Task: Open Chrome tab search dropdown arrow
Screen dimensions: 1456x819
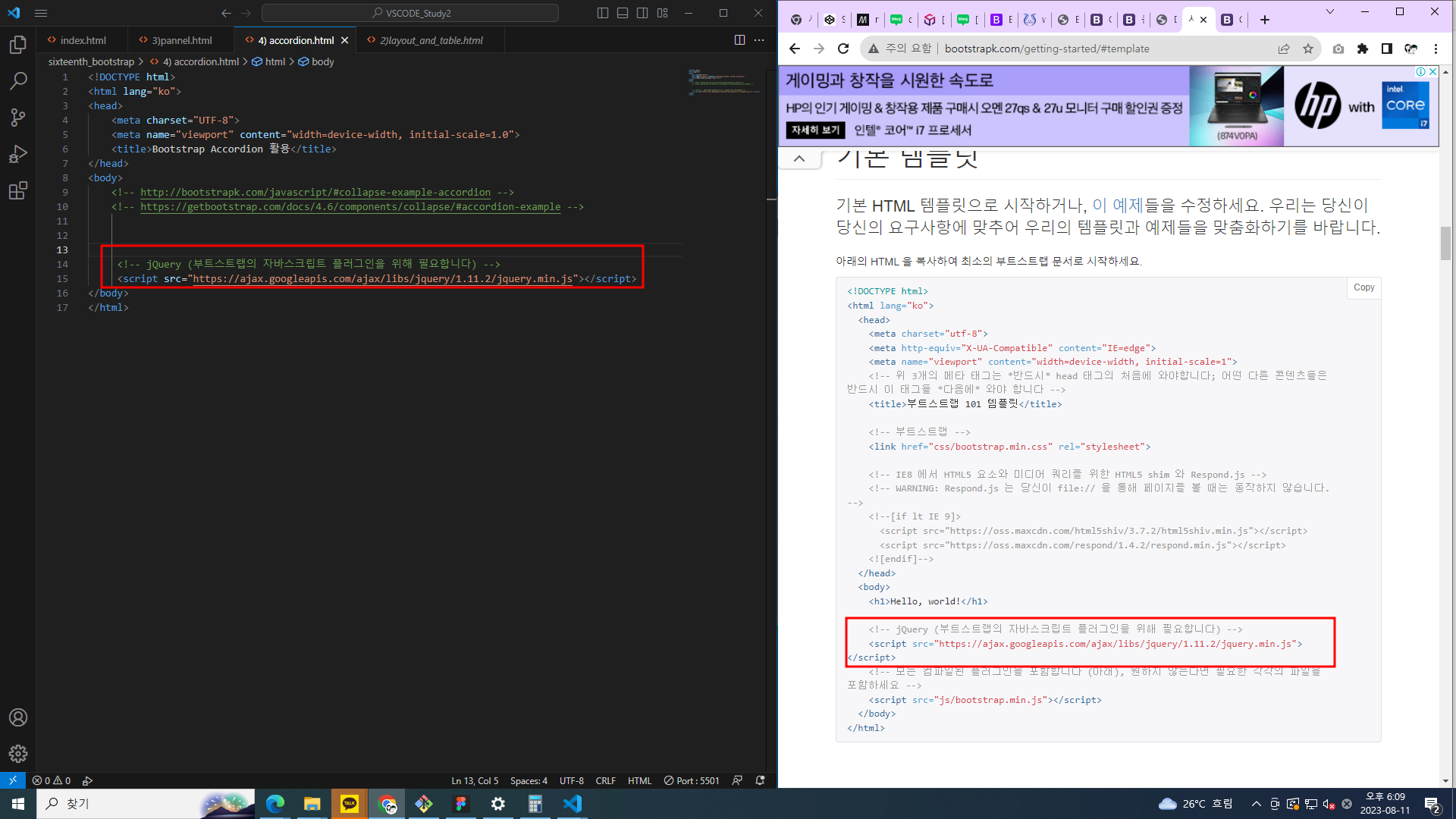Action: (1329, 12)
